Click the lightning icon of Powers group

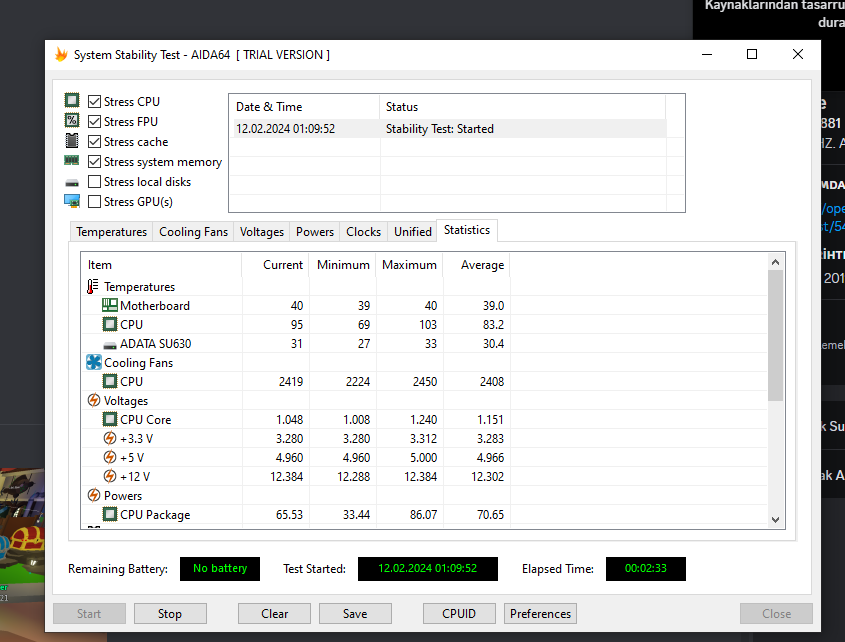(x=94, y=495)
